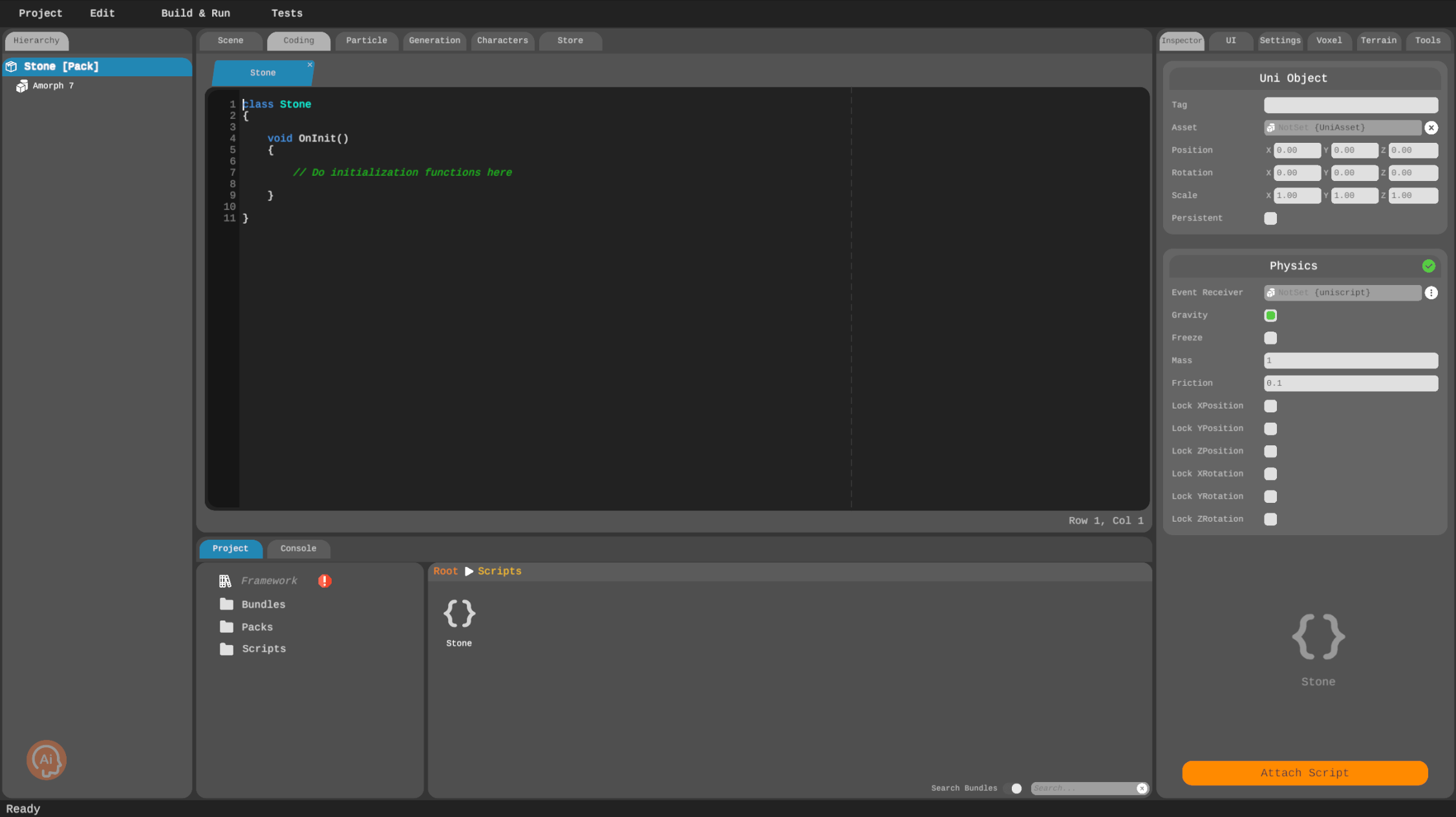Click the green Physics enabled check icon
Image resolution: width=1456 pixels, height=817 pixels.
click(x=1429, y=266)
